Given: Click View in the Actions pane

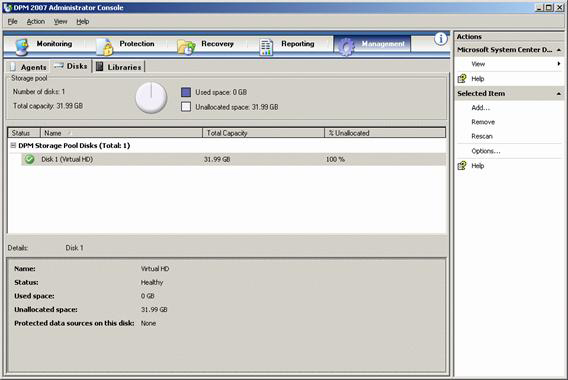Looking at the screenshot, I should click(x=478, y=64).
